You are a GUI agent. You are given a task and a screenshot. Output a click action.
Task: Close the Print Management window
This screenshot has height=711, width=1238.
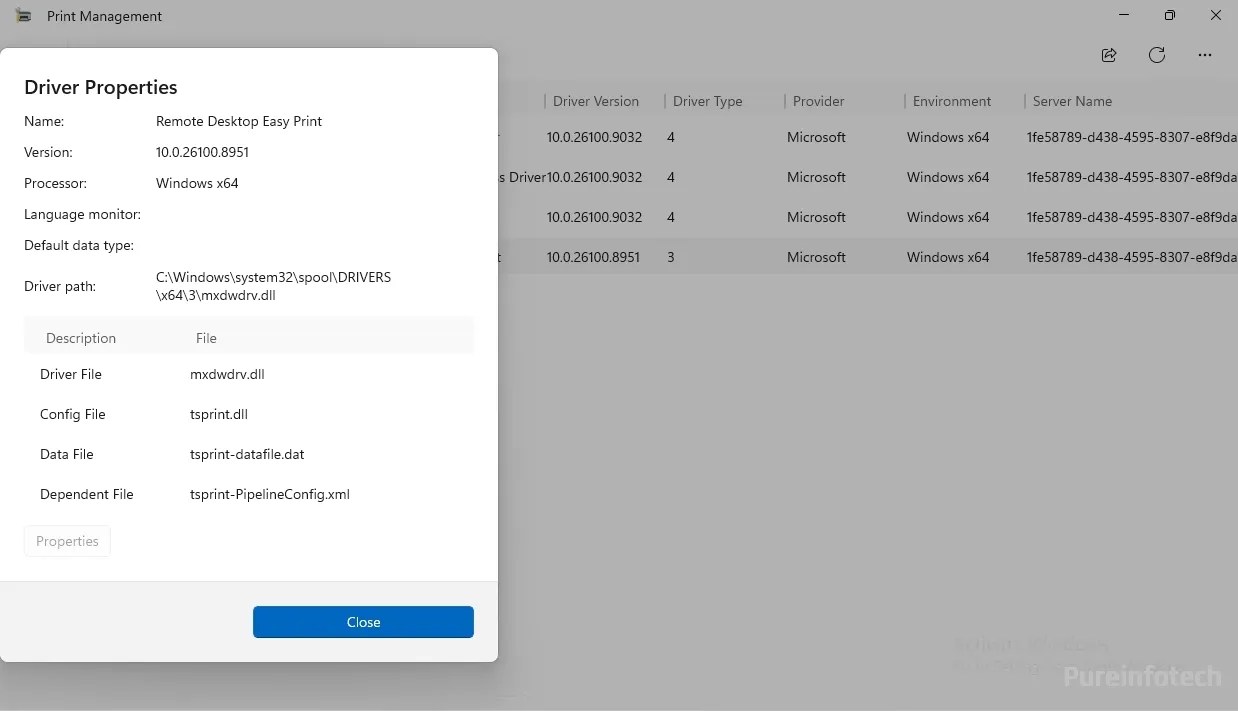[x=1216, y=16]
